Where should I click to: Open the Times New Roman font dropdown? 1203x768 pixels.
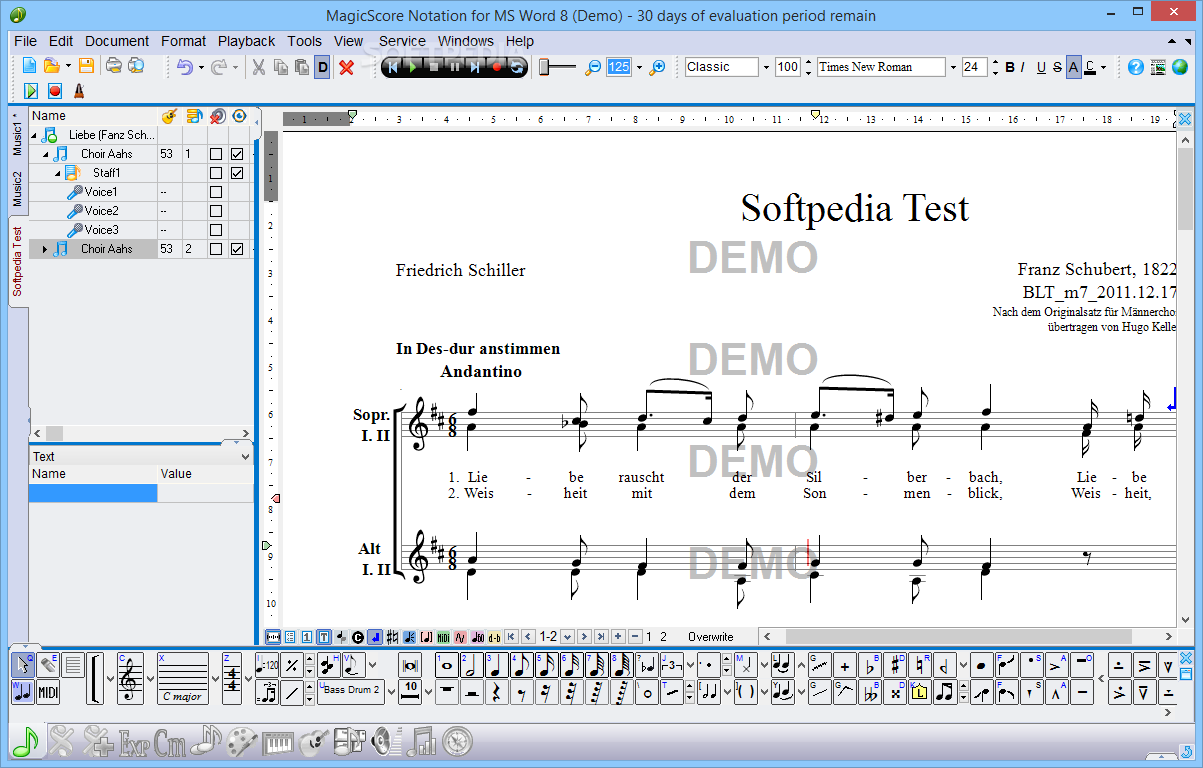951,67
